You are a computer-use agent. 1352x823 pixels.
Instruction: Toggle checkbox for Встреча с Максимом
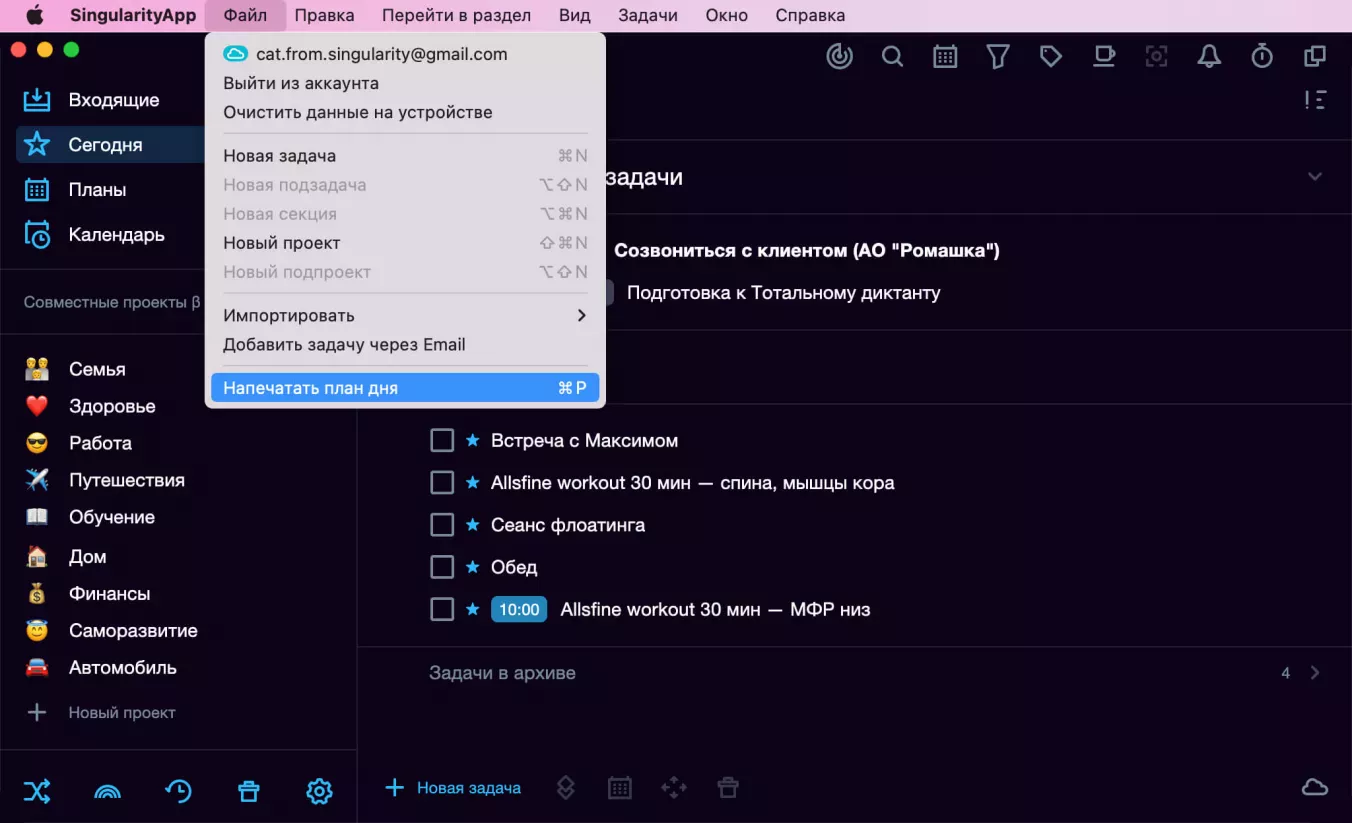click(442, 440)
